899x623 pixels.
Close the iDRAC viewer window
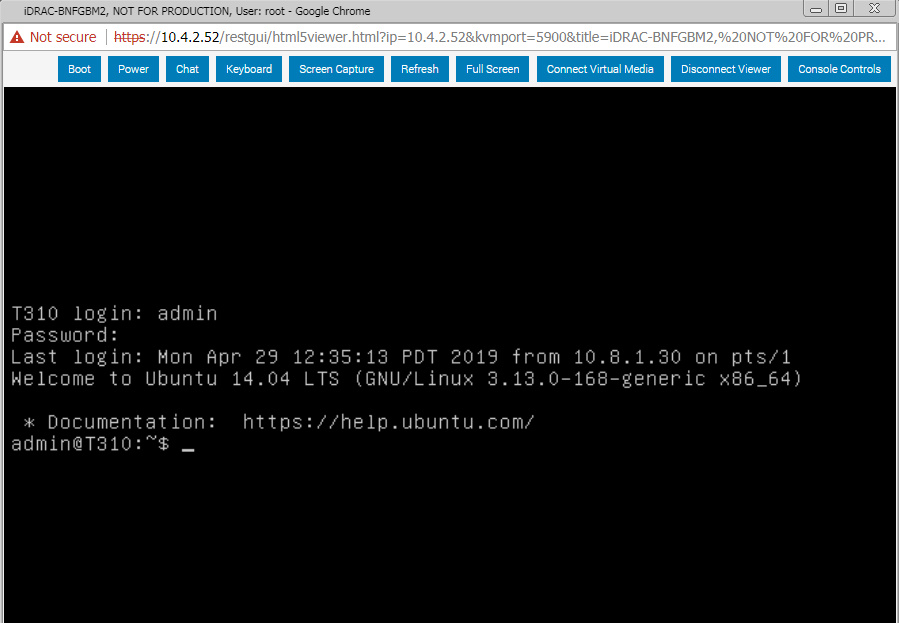[874, 9]
